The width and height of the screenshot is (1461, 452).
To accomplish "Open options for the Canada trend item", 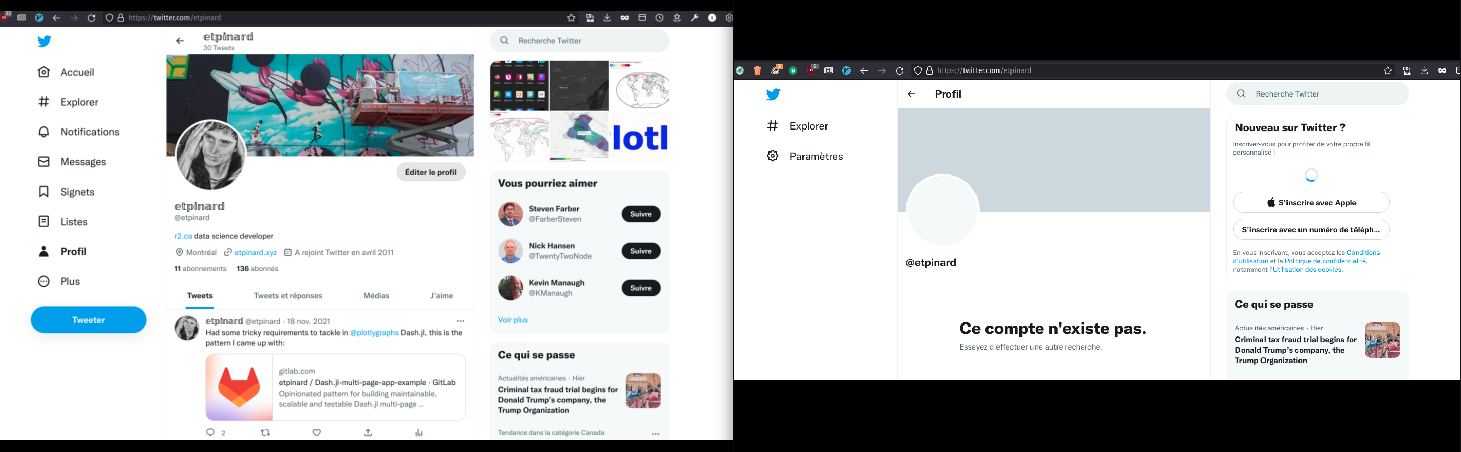I will coord(656,434).
